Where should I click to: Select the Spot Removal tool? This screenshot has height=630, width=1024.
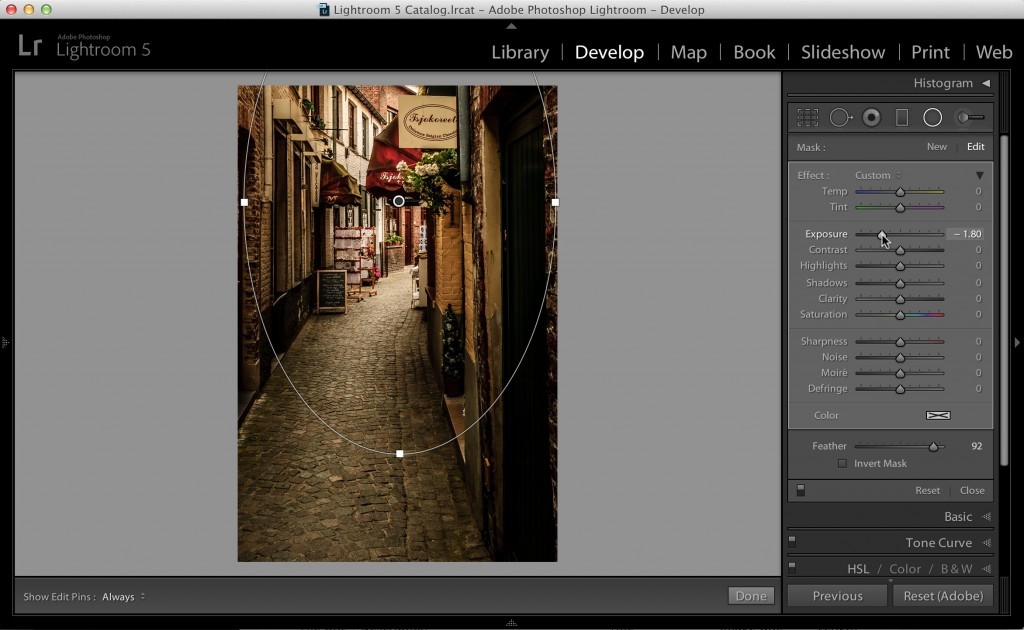pyautogui.click(x=840, y=118)
